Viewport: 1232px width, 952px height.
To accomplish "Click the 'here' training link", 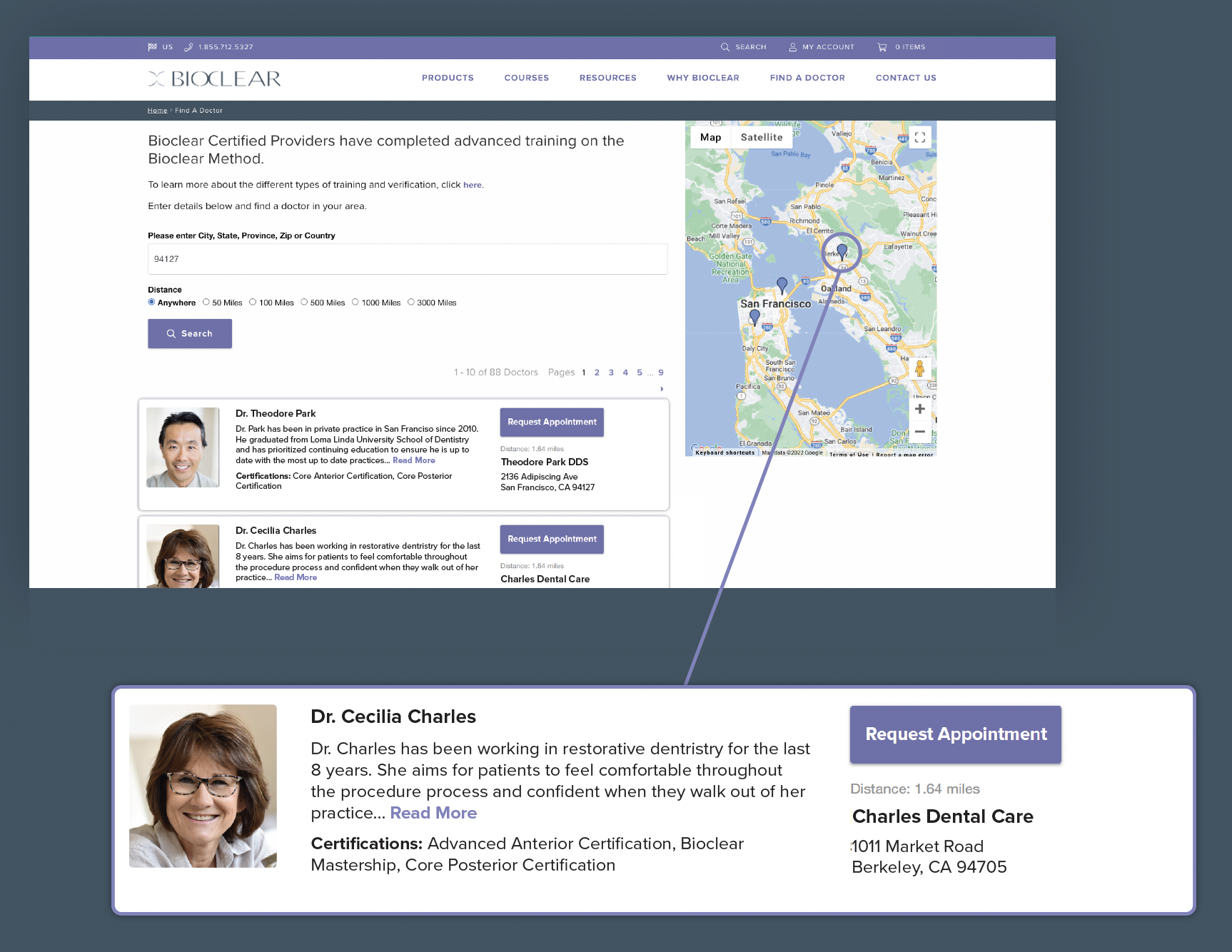I will click(472, 185).
